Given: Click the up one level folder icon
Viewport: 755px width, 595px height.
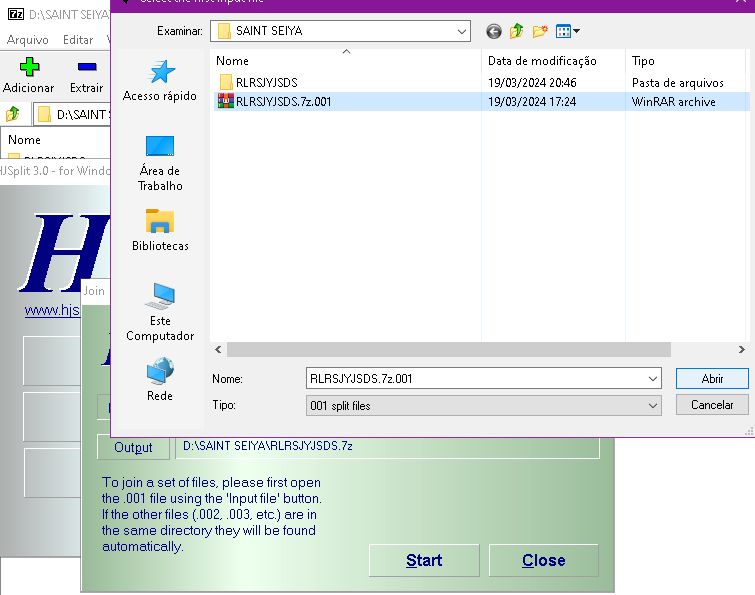Looking at the screenshot, I should pos(517,31).
